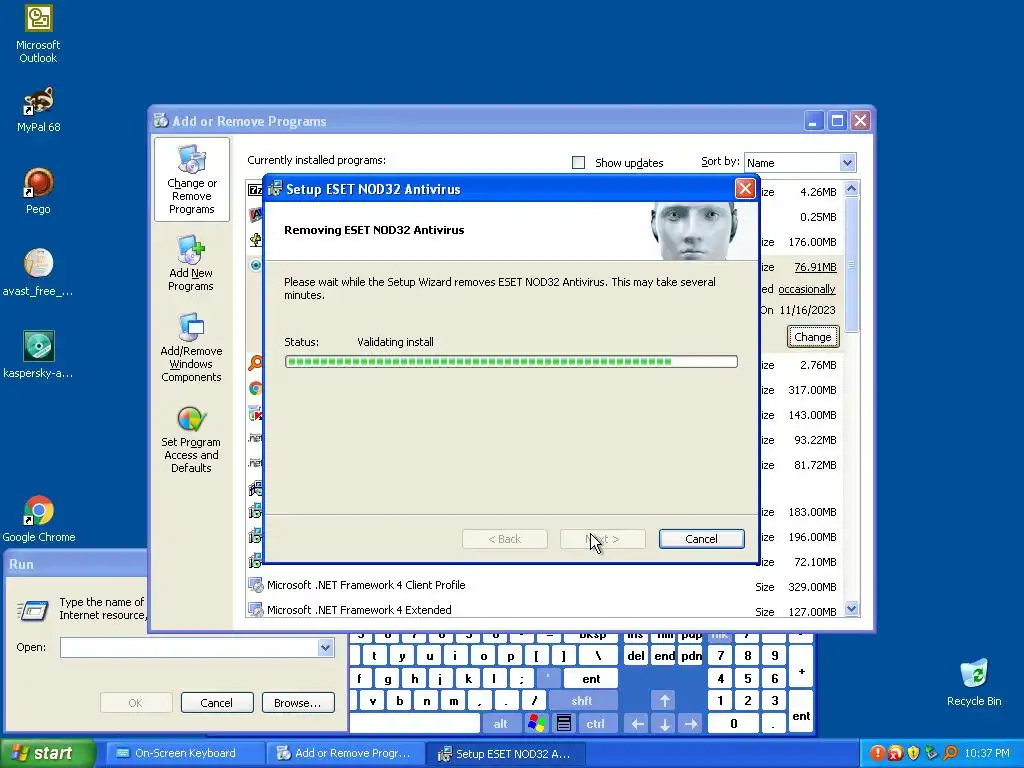1024x768 pixels.
Task: Click the taskbar clock showing 10:37 PM
Action: click(987, 753)
